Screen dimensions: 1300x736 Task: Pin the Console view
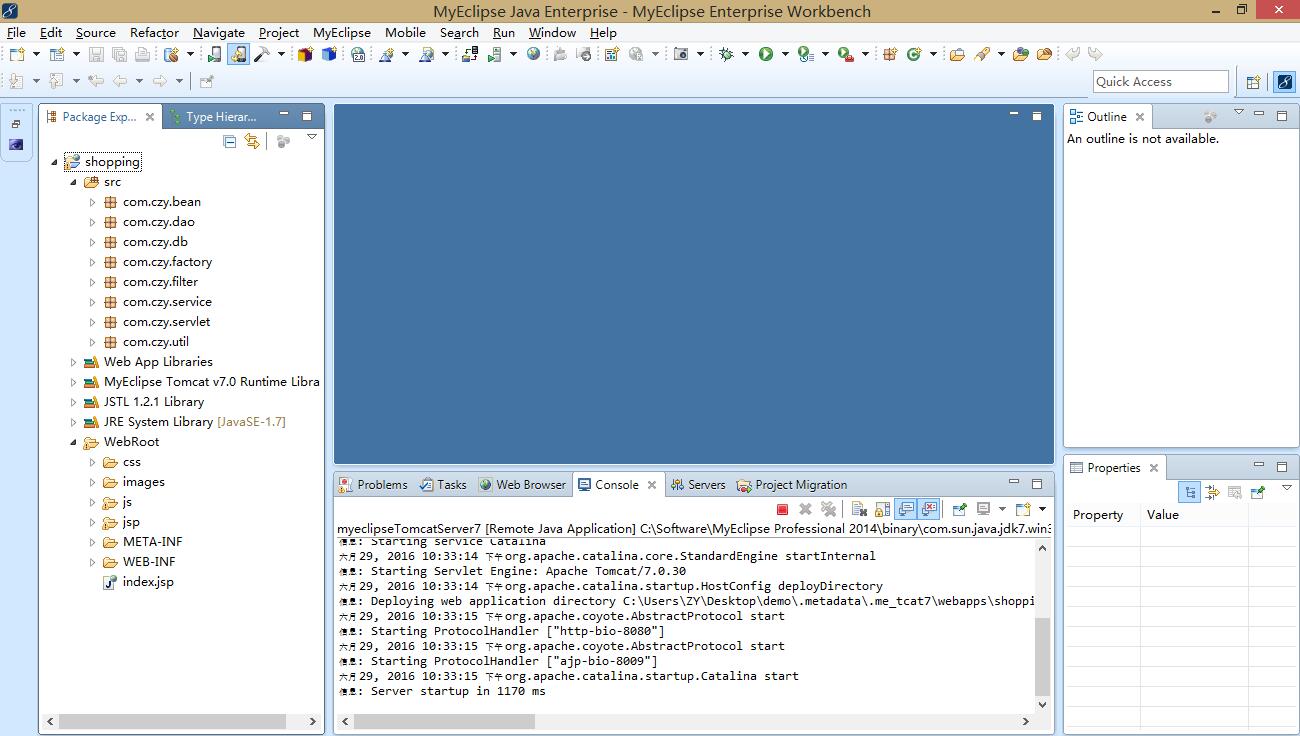960,509
